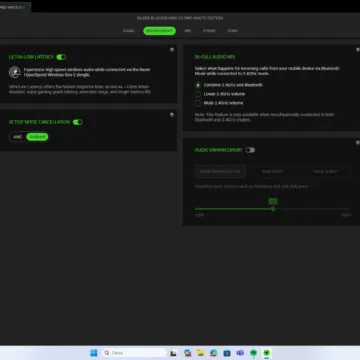Select the third audio enhancement mode button

325,172
